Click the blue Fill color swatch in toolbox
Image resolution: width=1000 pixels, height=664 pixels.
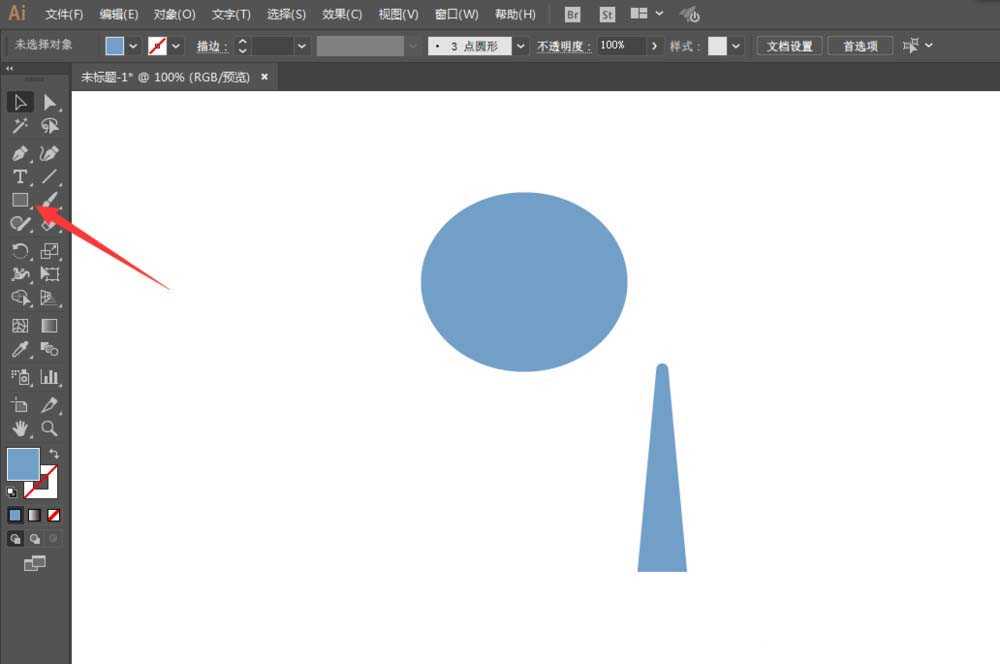click(23, 464)
